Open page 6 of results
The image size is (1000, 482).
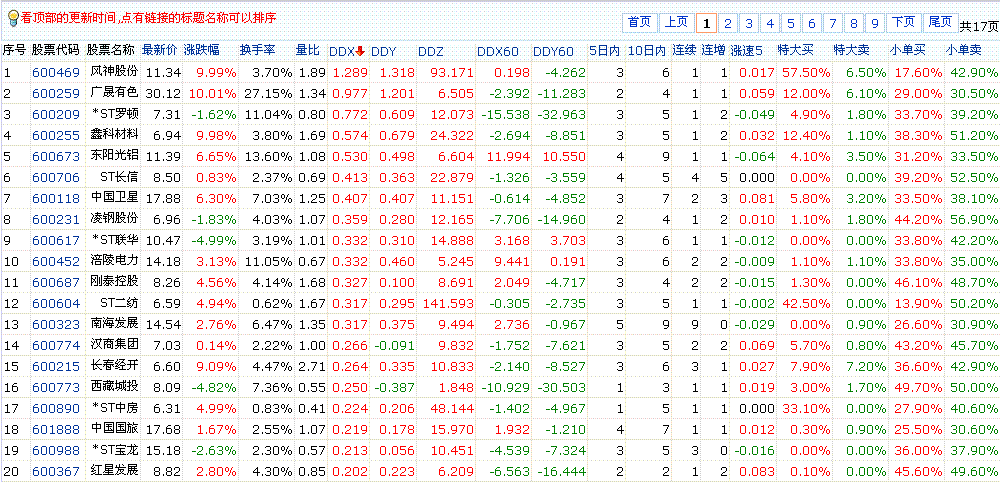click(x=812, y=24)
